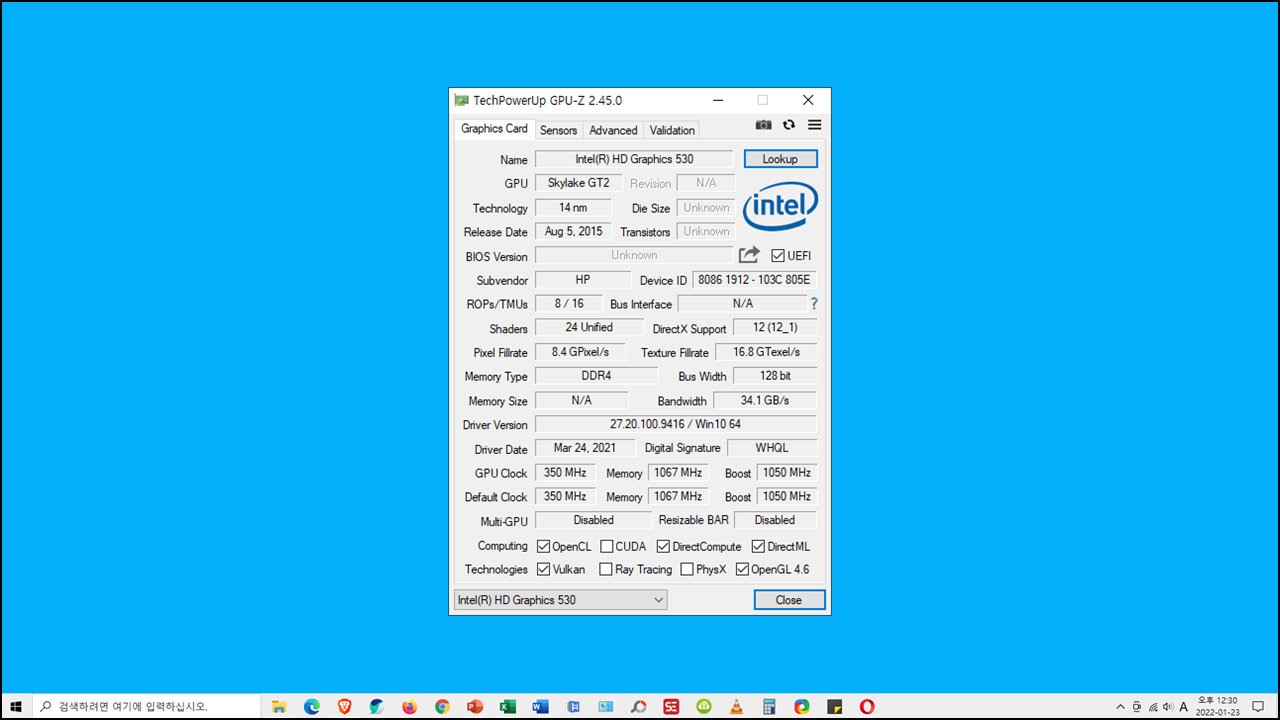Image resolution: width=1280 pixels, height=720 pixels.
Task: Click the Windows search box
Action: (x=148, y=706)
